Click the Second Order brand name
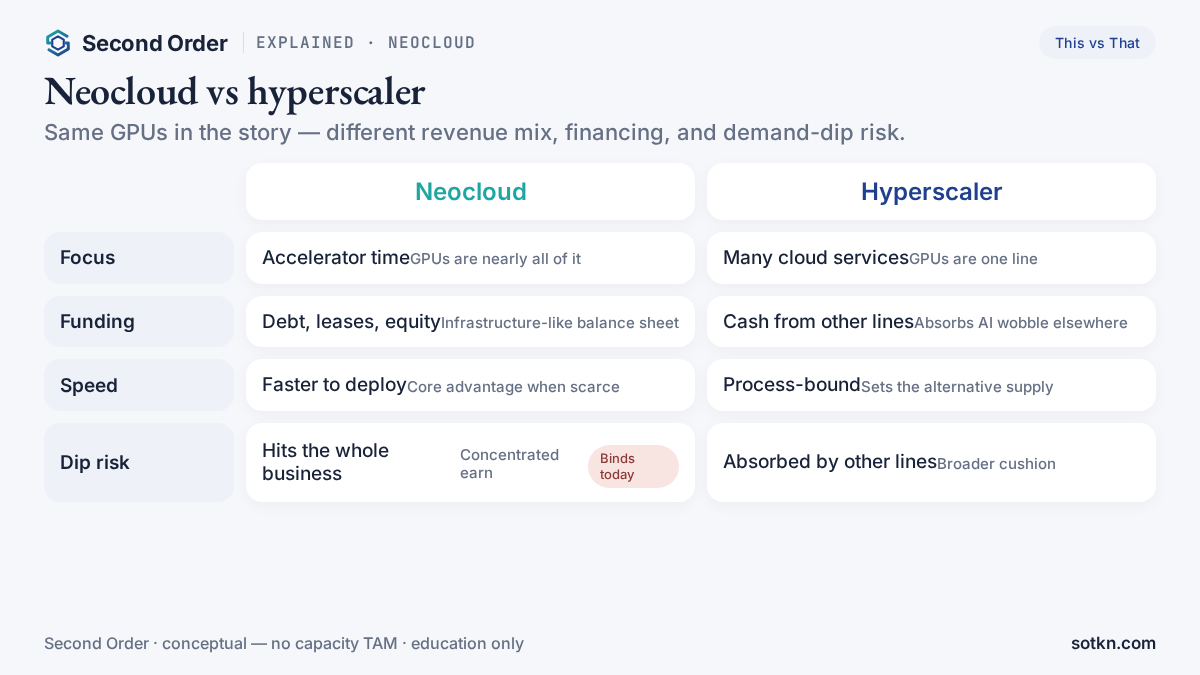 point(155,43)
